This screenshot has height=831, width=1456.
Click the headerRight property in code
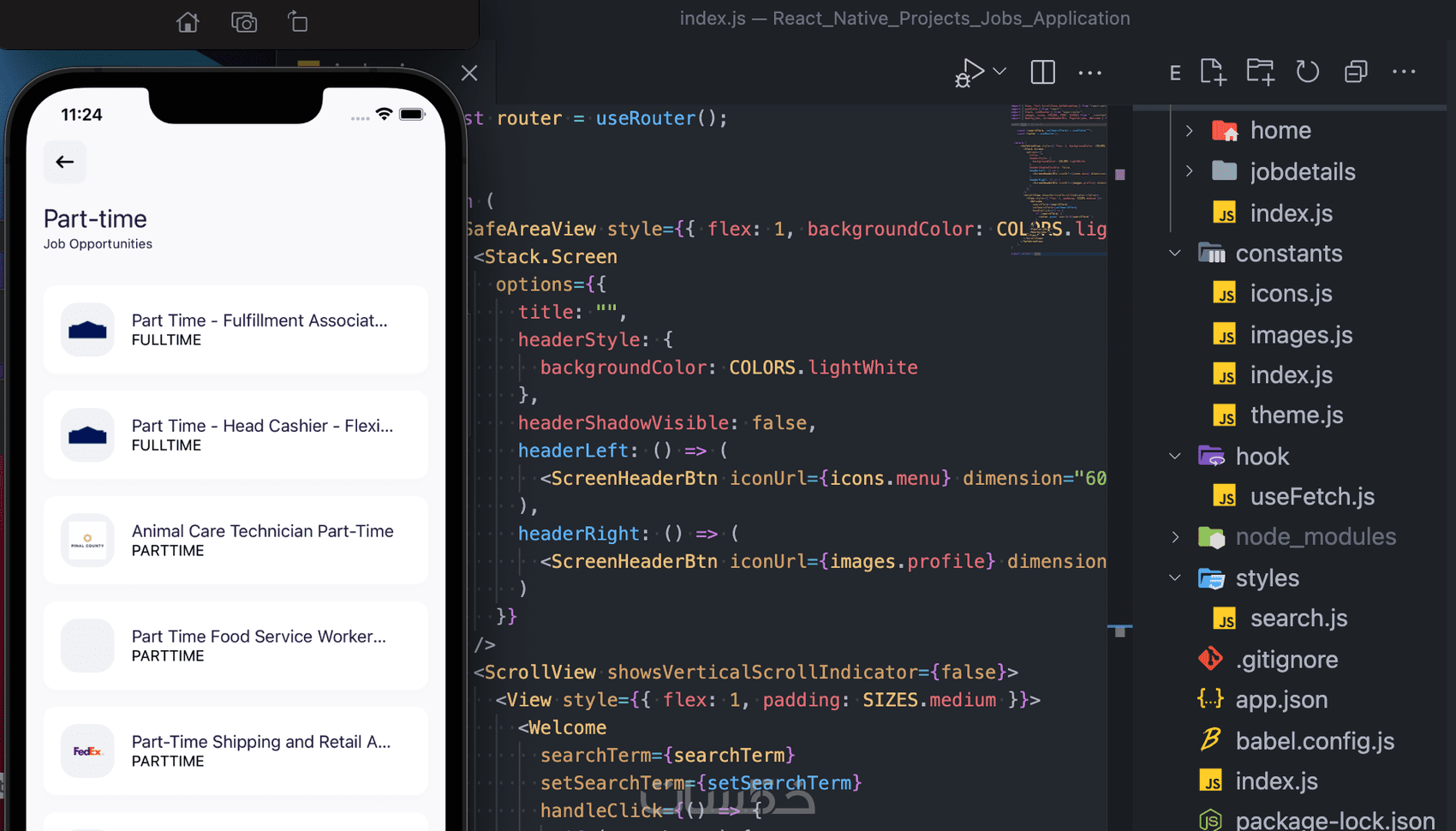click(x=579, y=534)
